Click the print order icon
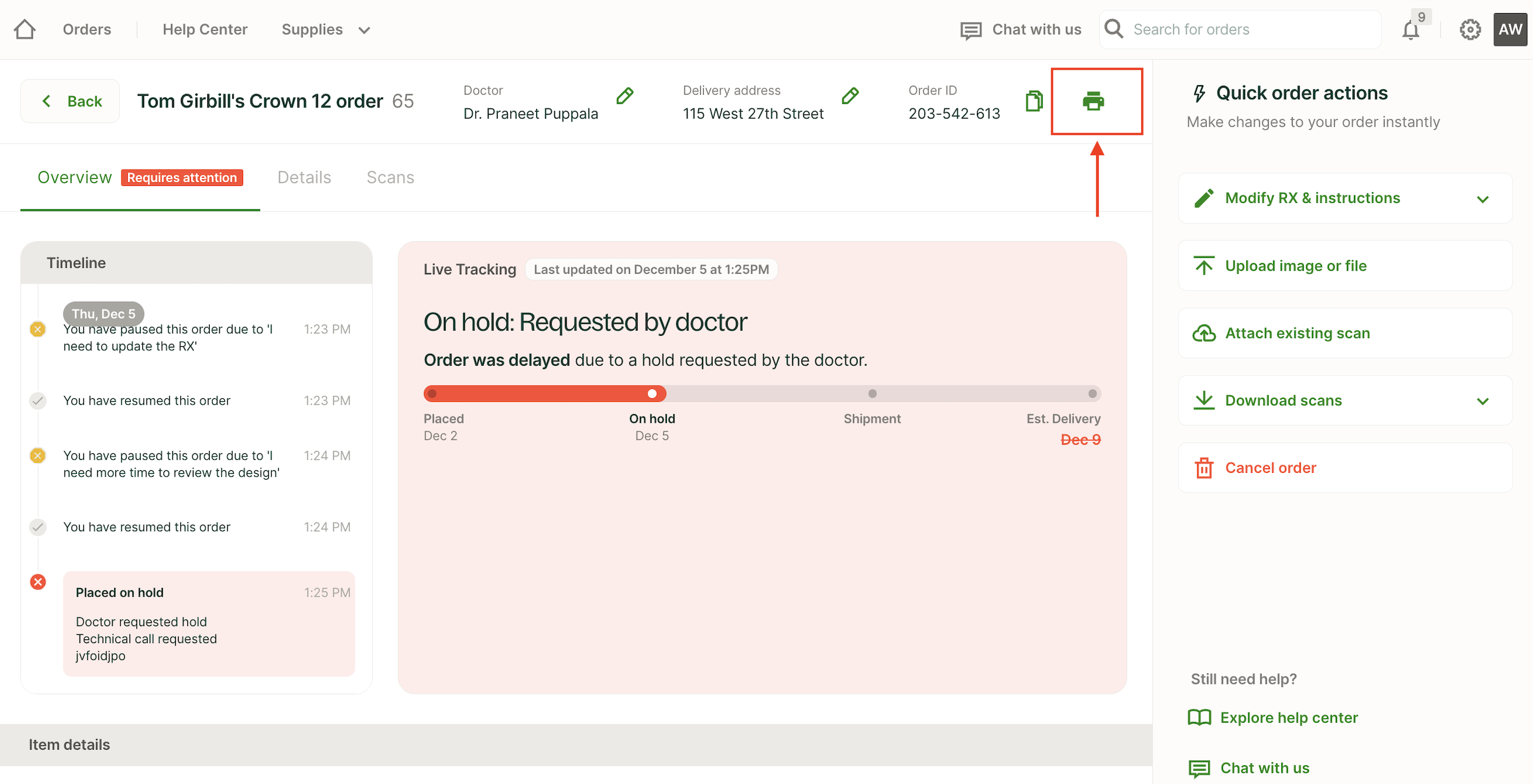The image size is (1533, 784). (x=1093, y=101)
